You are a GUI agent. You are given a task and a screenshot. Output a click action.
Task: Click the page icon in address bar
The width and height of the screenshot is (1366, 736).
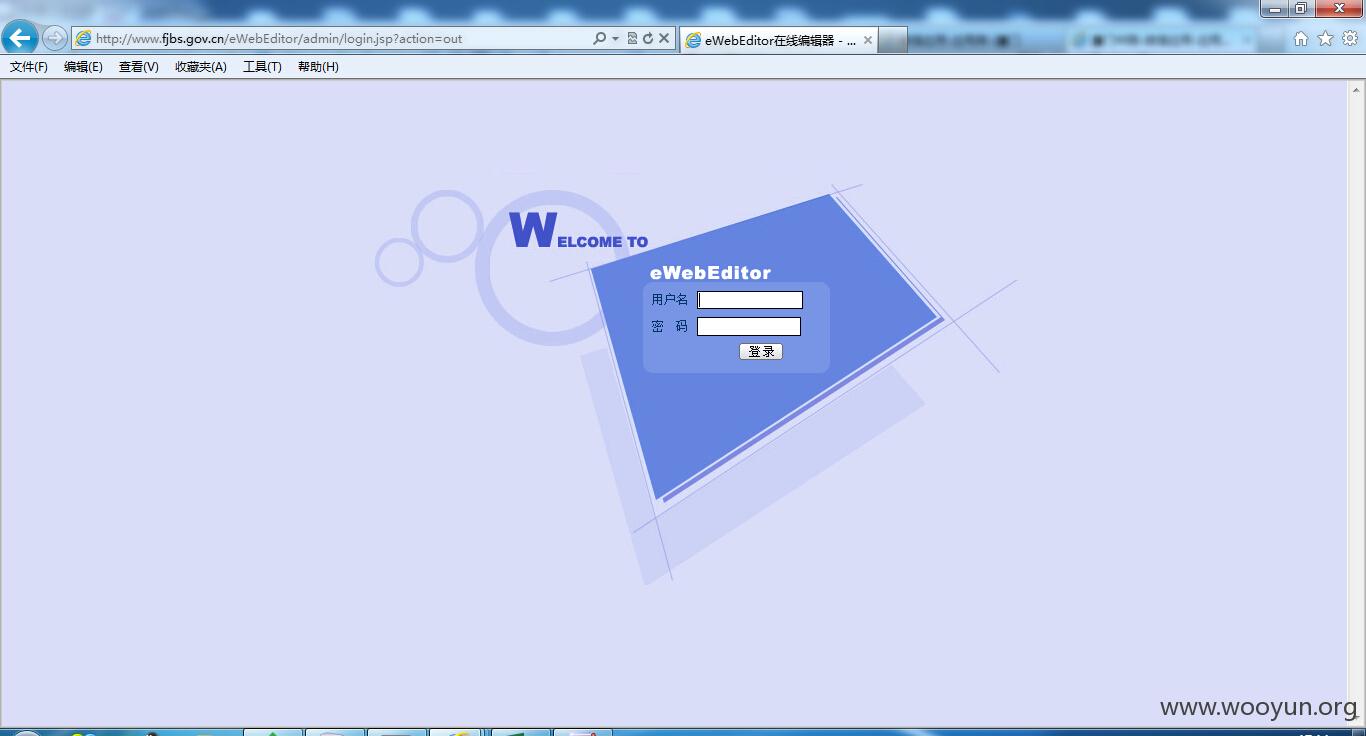click(84, 38)
